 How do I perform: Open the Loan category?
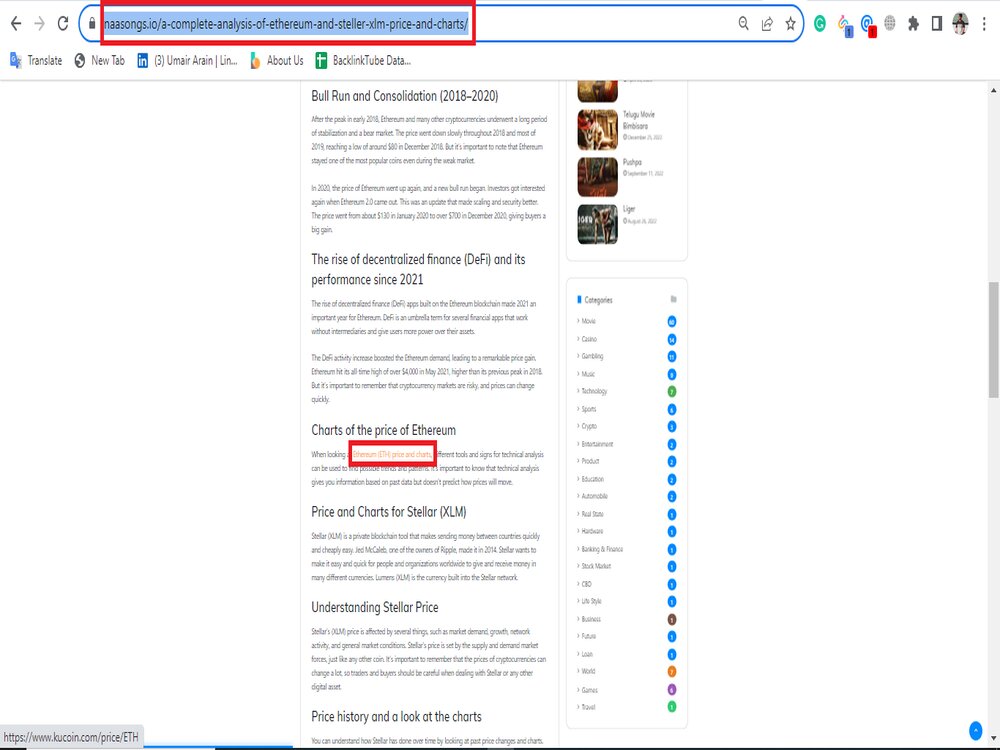[587, 654]
